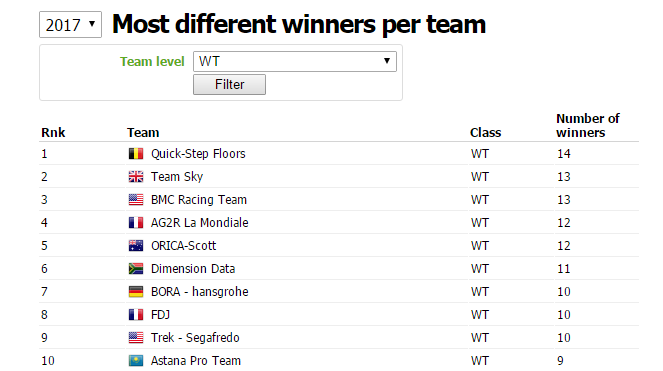Click the Belgian flag beside Quick-Step Floors
Viewport: 663px width, 371px height.
coord(136,154)
